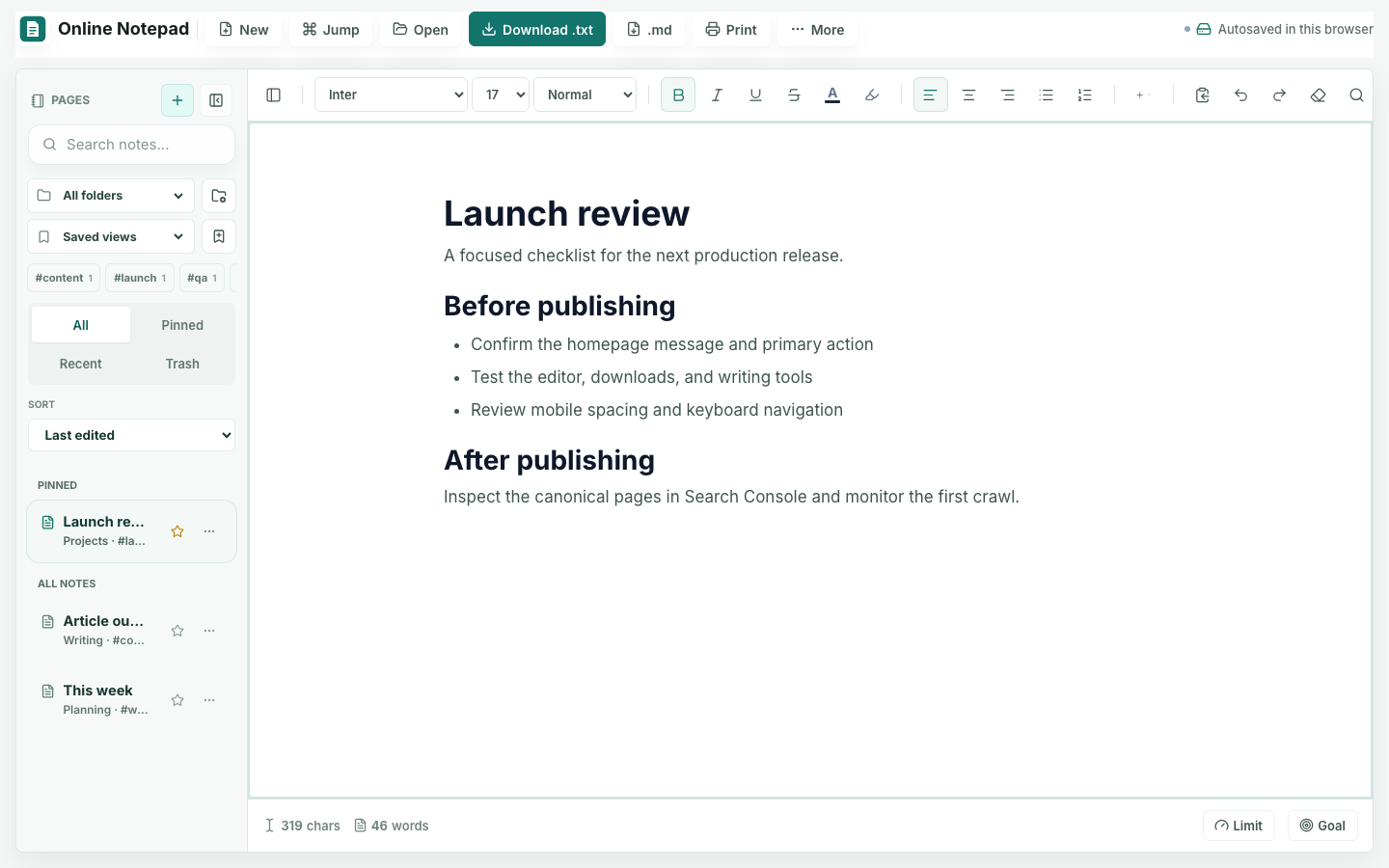Set a writing Goal
Screen dimensions: 1389x868
(1322, 826)
